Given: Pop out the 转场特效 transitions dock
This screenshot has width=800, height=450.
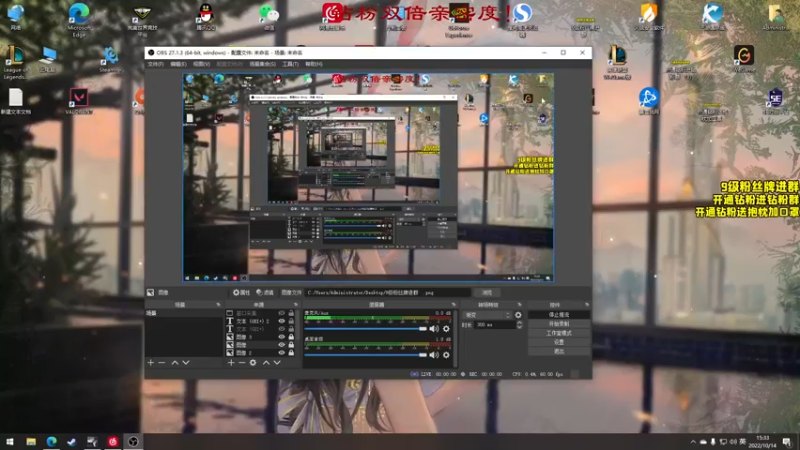Looking at the screenshot, I should click(x=519, y=305).
